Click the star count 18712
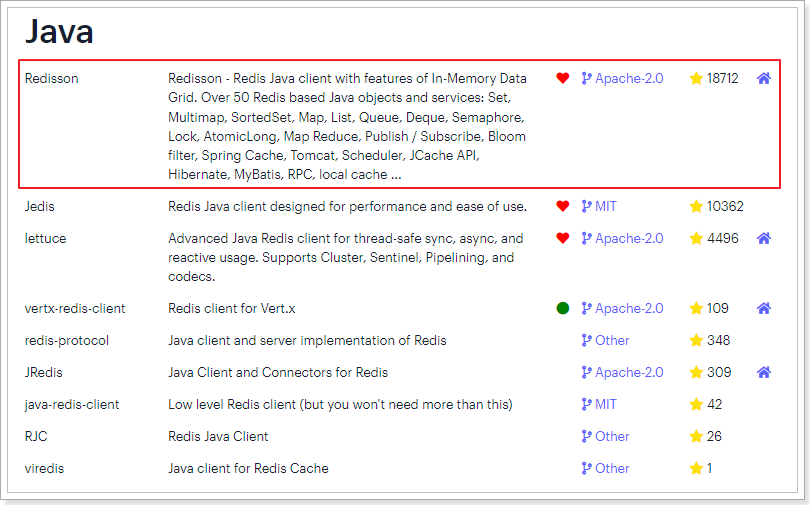This screenshot has width=810, height=505. 723,78
